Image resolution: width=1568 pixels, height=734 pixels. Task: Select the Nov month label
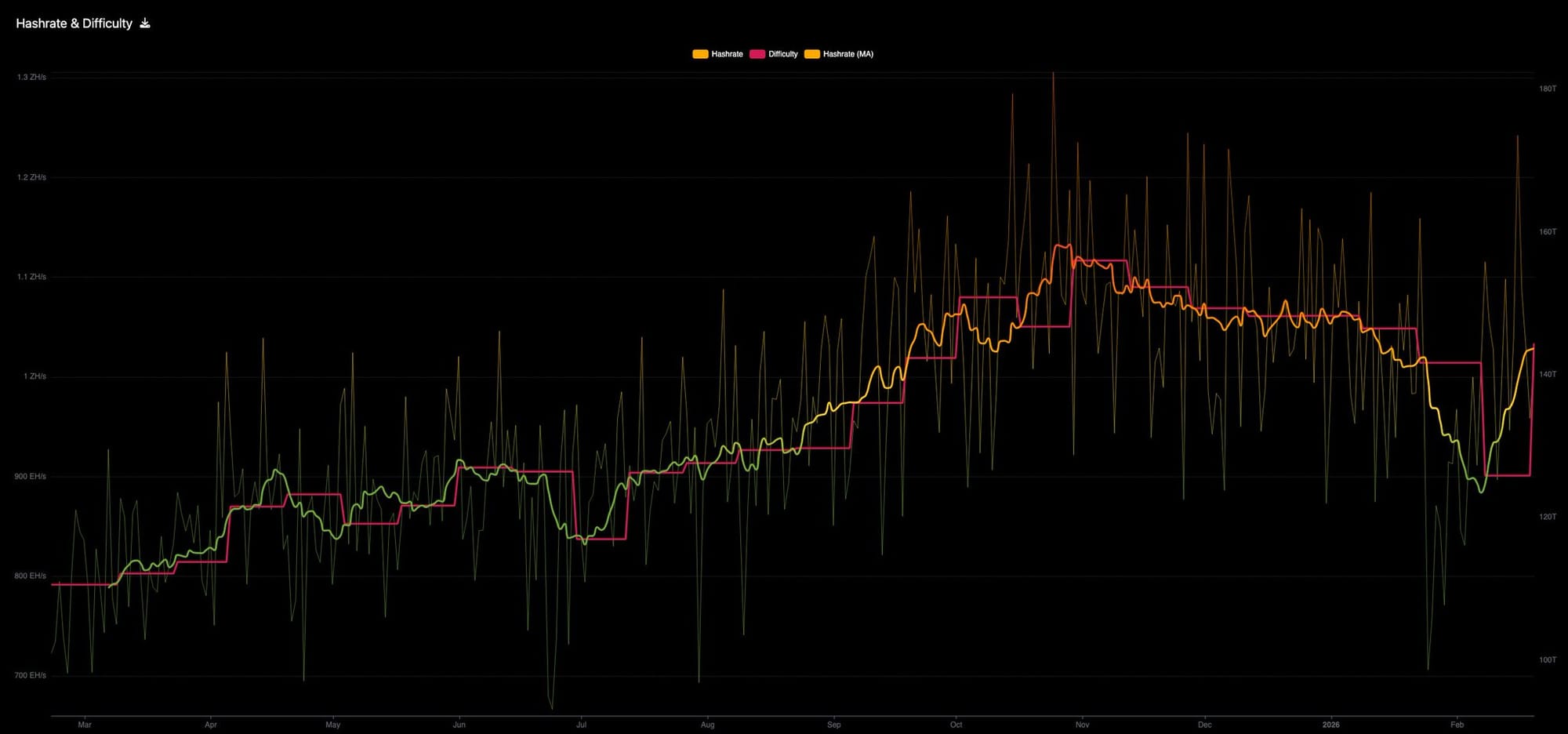(1082, 725)
